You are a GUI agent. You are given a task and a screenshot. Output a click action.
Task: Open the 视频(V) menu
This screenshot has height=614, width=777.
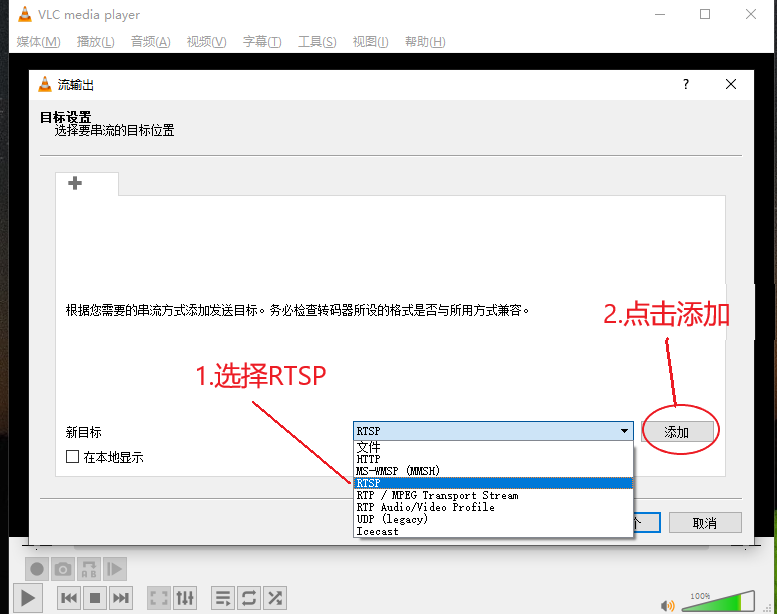click(x=207, y=42)
